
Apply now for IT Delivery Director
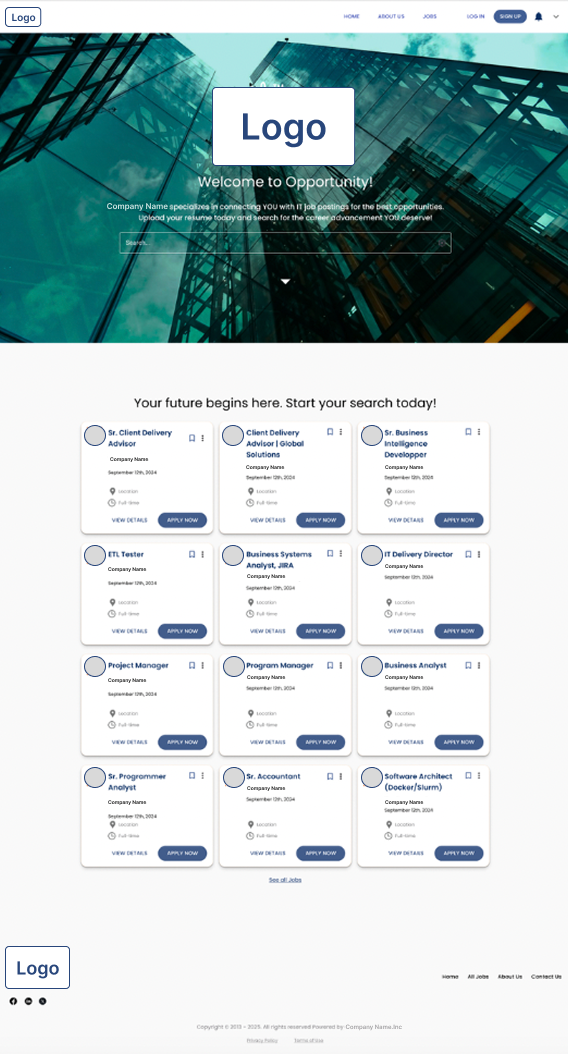[x=459, y=631]
